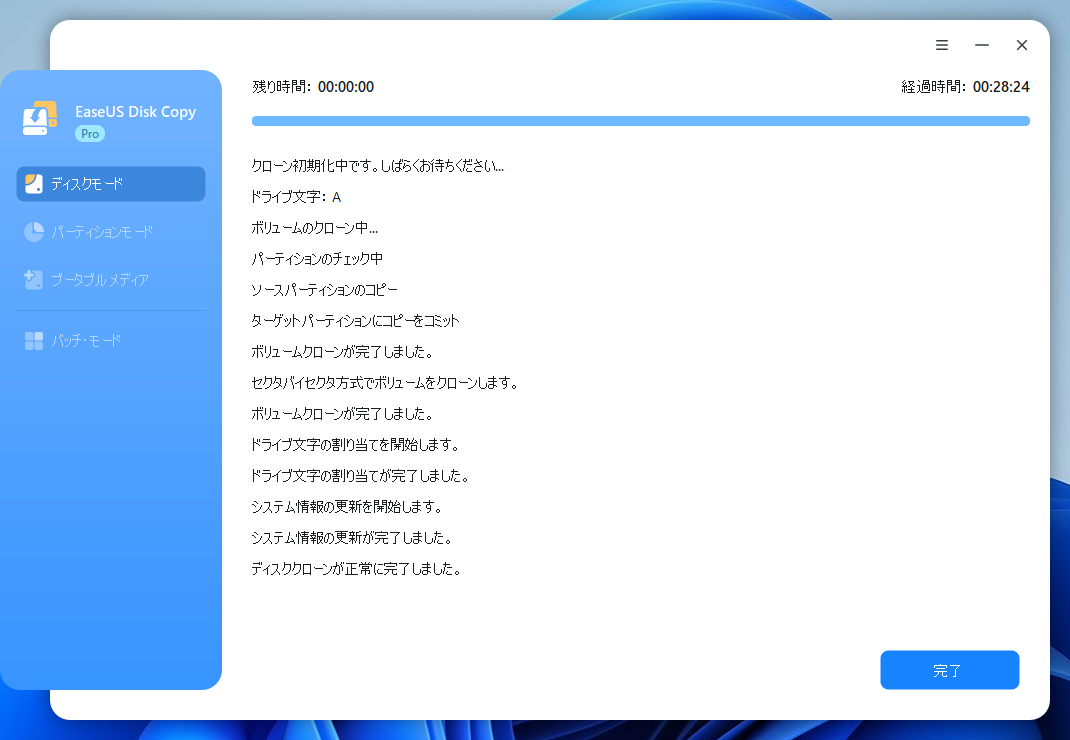Click the bootable media icon in the sidebar
The height and width of the screenshot is (740, 1070).
[34, 280]
